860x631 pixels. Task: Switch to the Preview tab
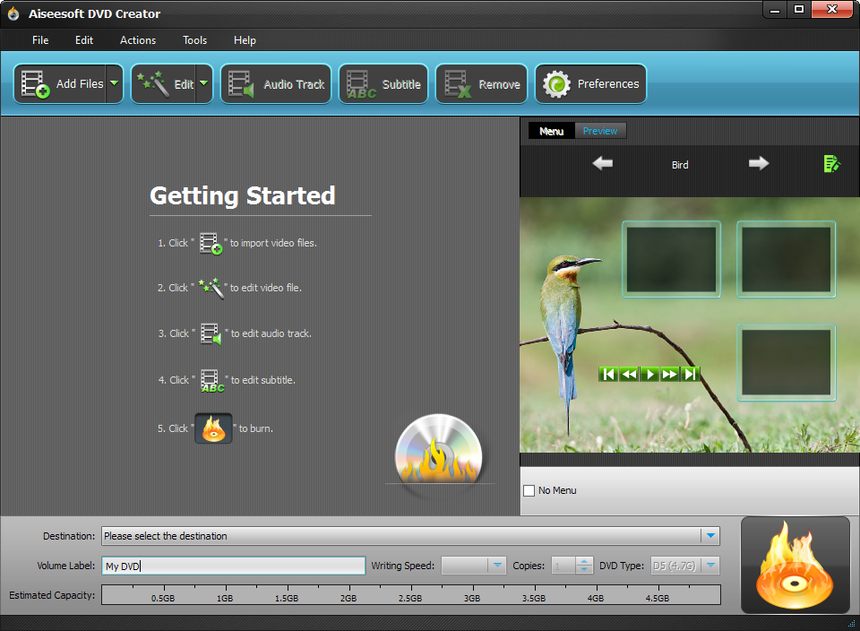tap(600, 130)
